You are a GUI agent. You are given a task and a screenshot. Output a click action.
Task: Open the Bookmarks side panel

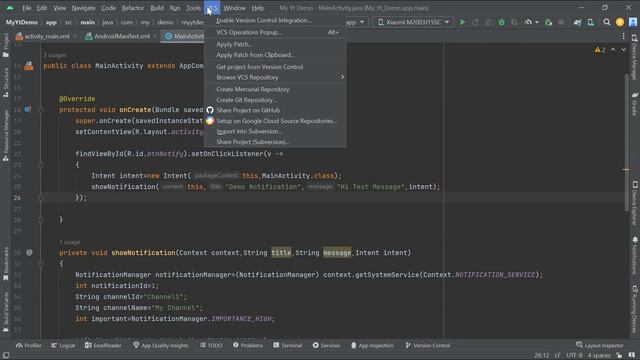tap(6, 263)
